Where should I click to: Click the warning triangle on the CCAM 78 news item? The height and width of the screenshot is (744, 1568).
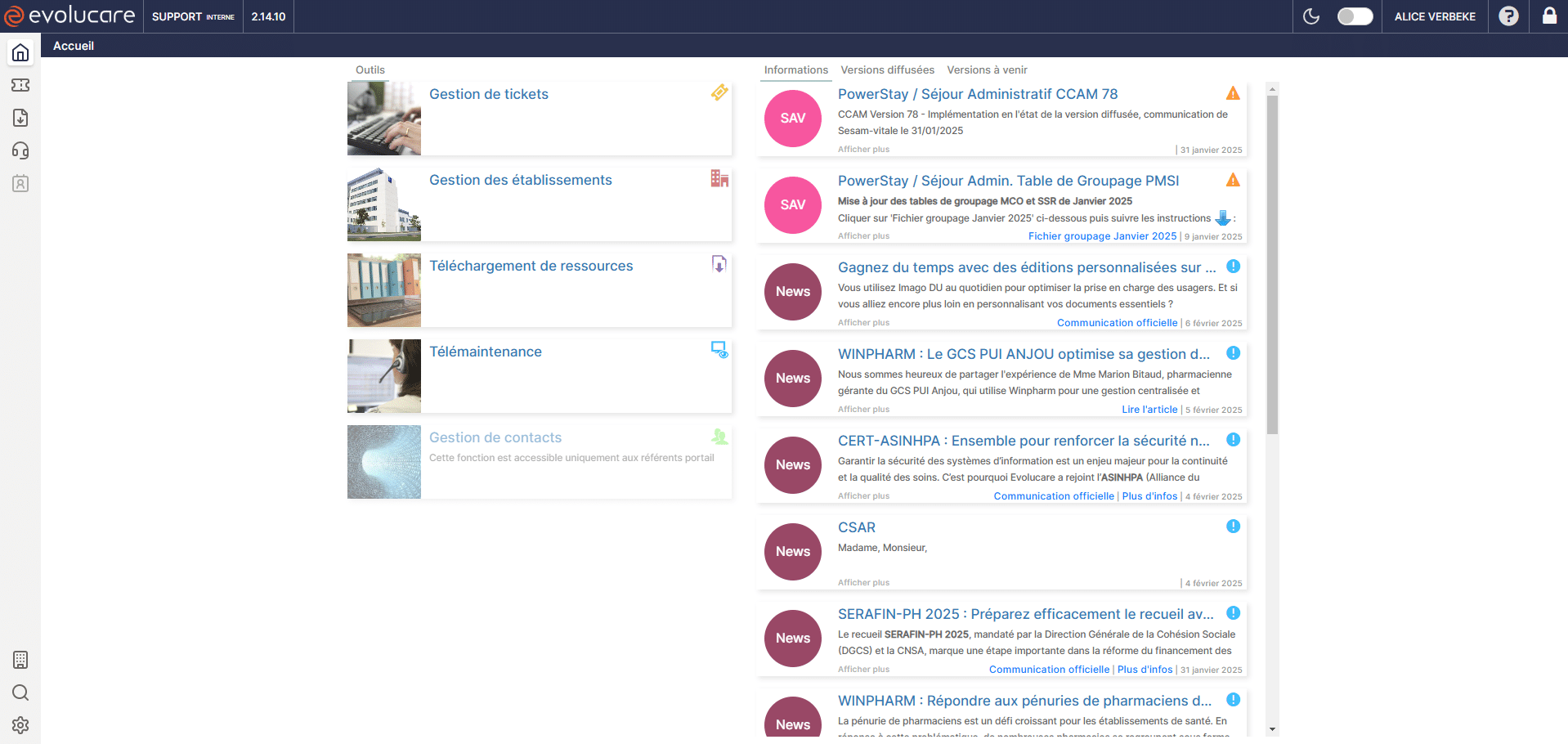point(1233,93)
